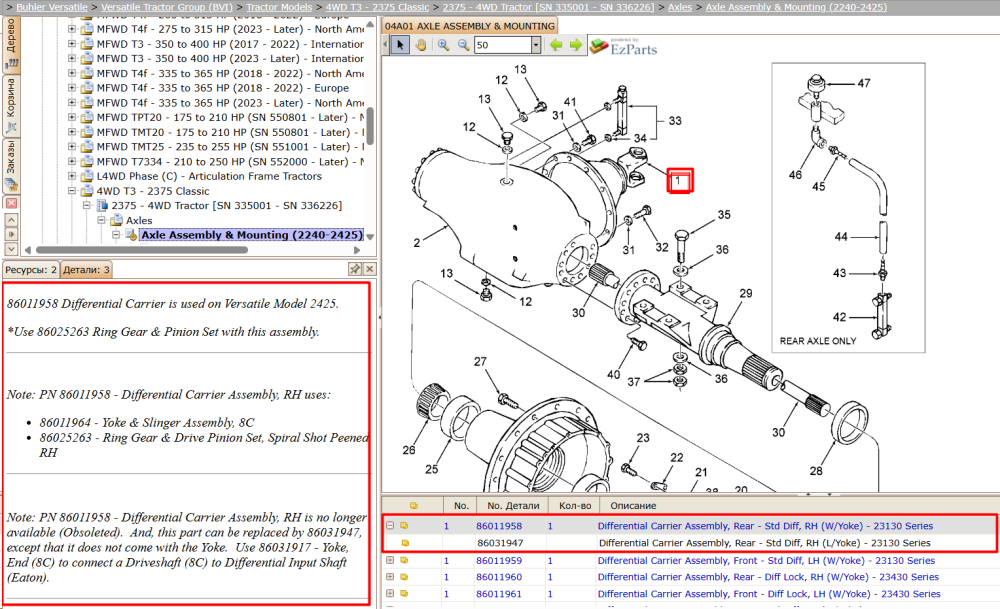Open part number 86011958 link
This screenshot has width=1000, height=609.
click(x=499, y=526)
